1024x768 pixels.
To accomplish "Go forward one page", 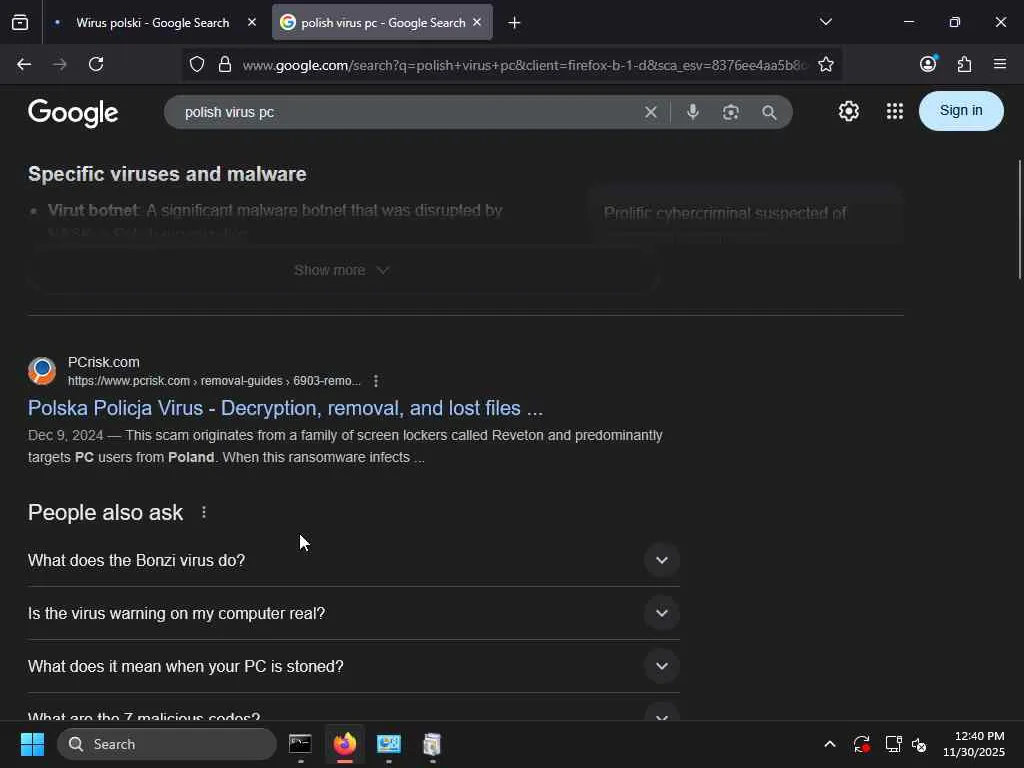I will pos(60,64).
